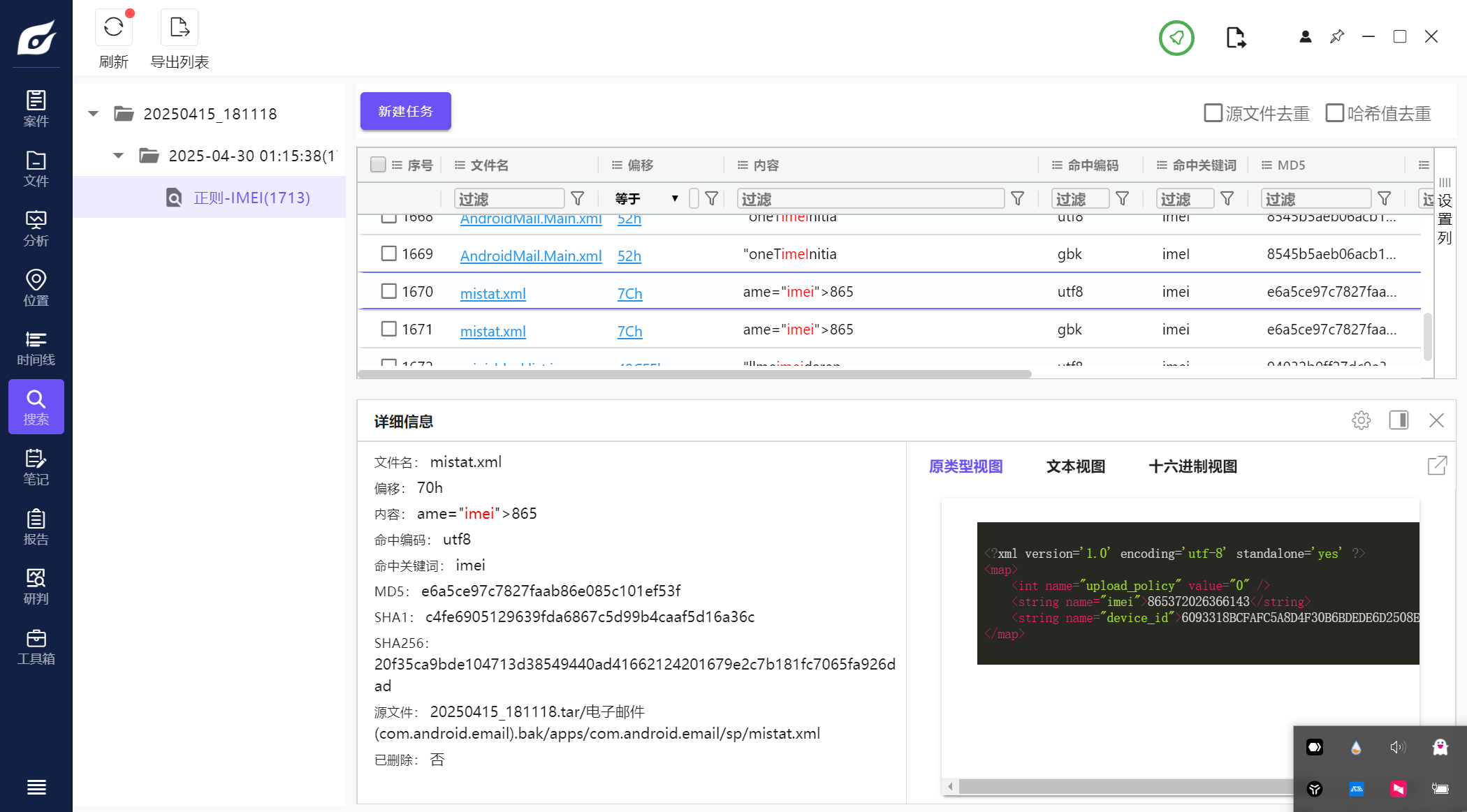Click the export list (导出列表) icon

click(180, 28)
